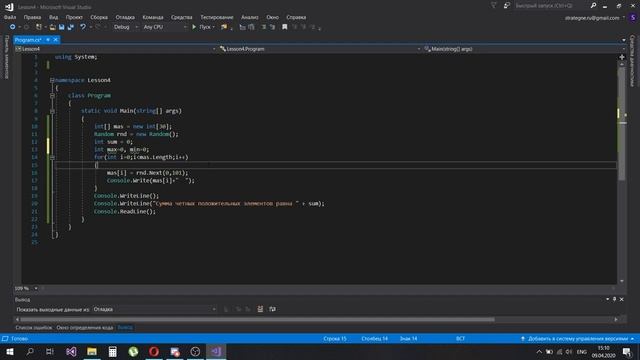This screenshot has height=360, width=640.
Task: Close the Program.cs tab
Action: (56, 40)
